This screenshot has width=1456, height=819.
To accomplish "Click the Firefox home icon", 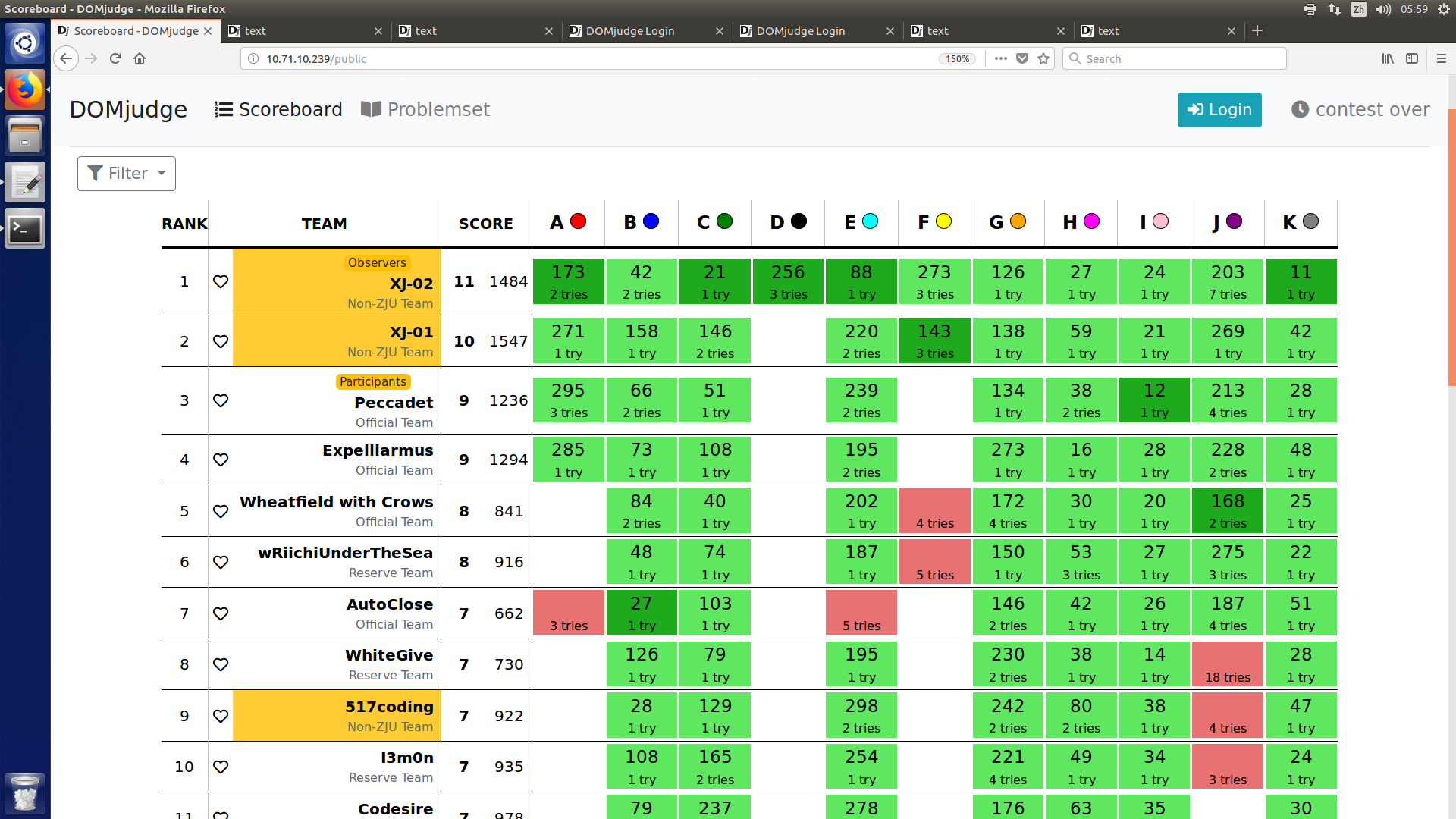I will click(140, 58).
